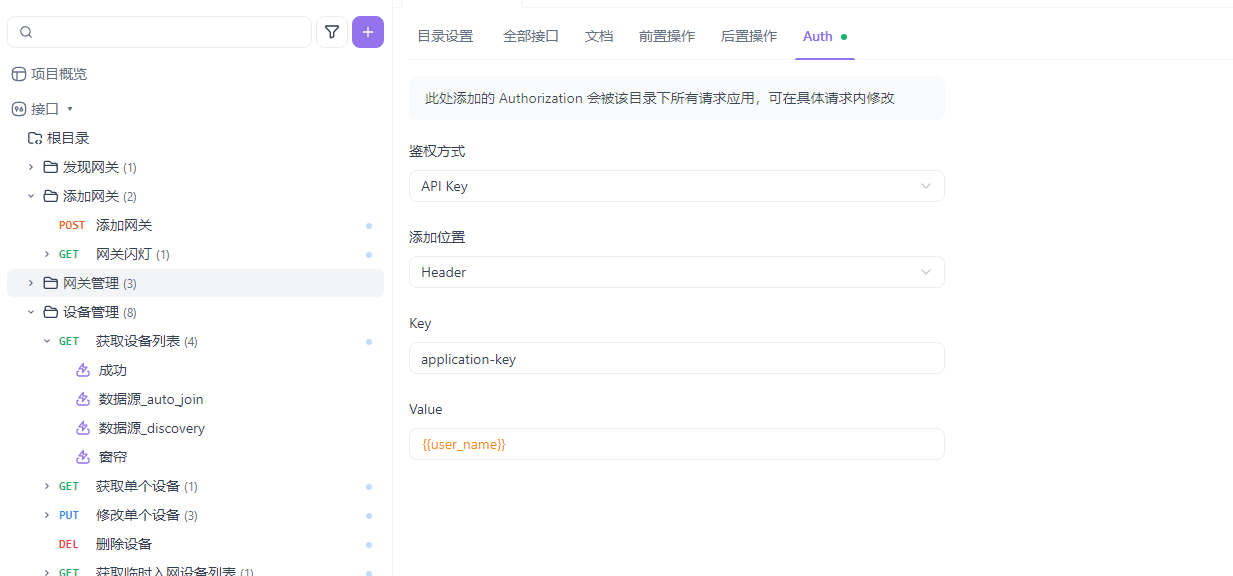The image size is (1233, 576).
Task: Click the 根目录 root folder icon
Action: [x=34, y=138]
